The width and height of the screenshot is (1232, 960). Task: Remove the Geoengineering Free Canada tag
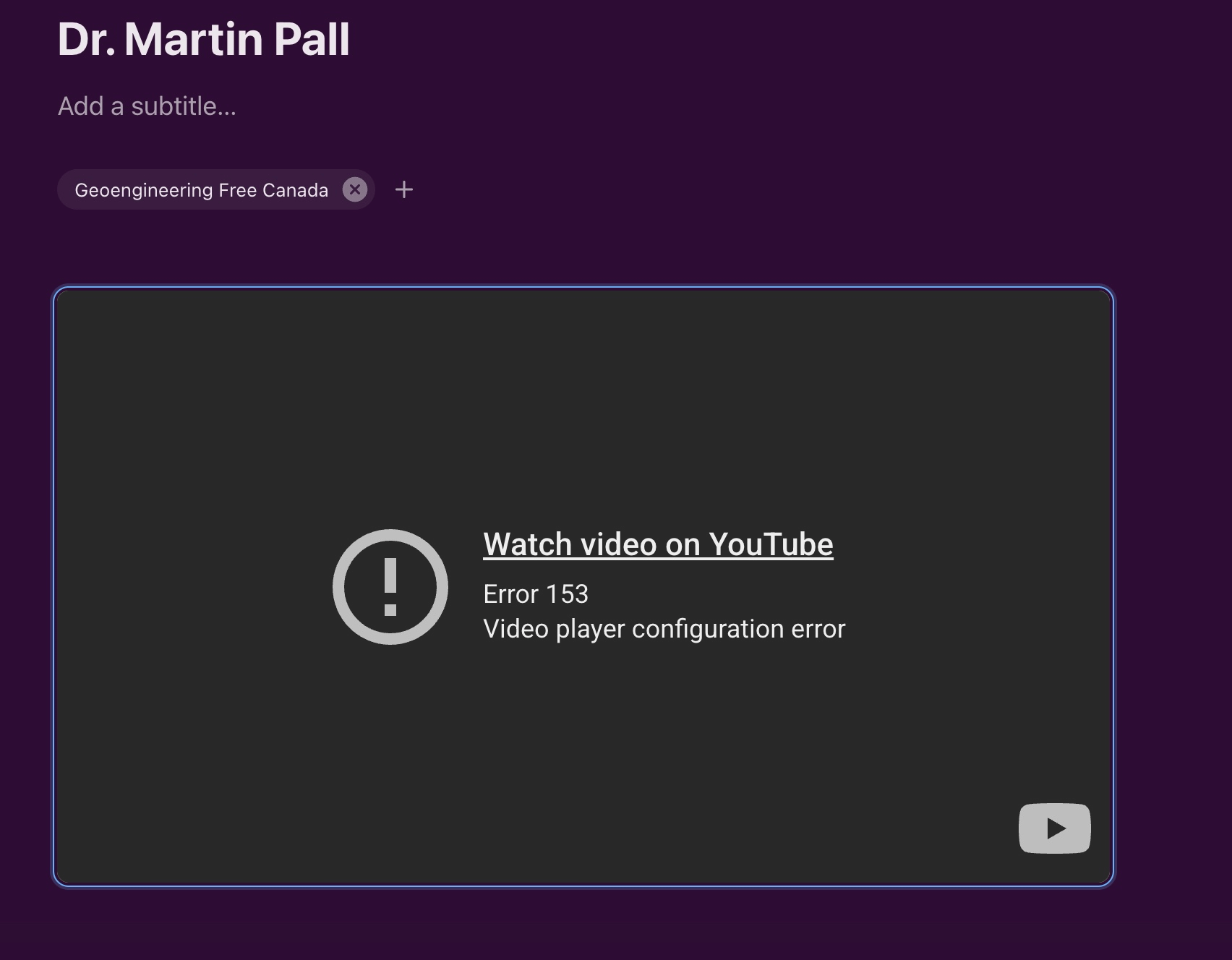pyautogui.click(x=355, y=189)
